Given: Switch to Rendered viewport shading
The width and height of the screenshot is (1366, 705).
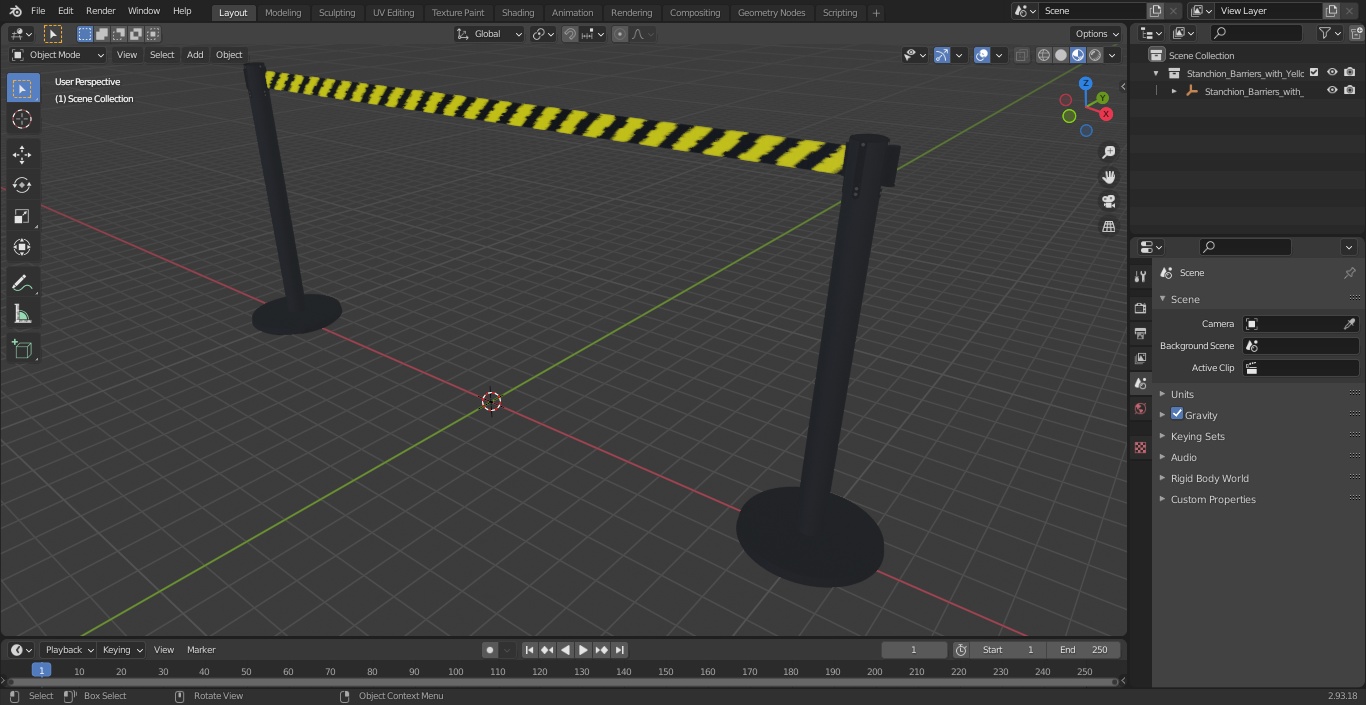Looking at the screenshot, I should coord(1095,55).
